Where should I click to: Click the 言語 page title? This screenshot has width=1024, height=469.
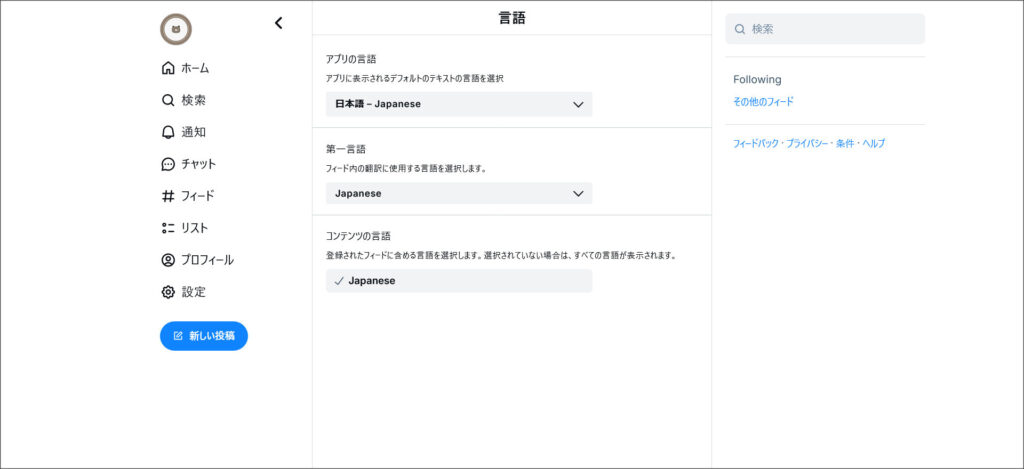pos(512,18)
